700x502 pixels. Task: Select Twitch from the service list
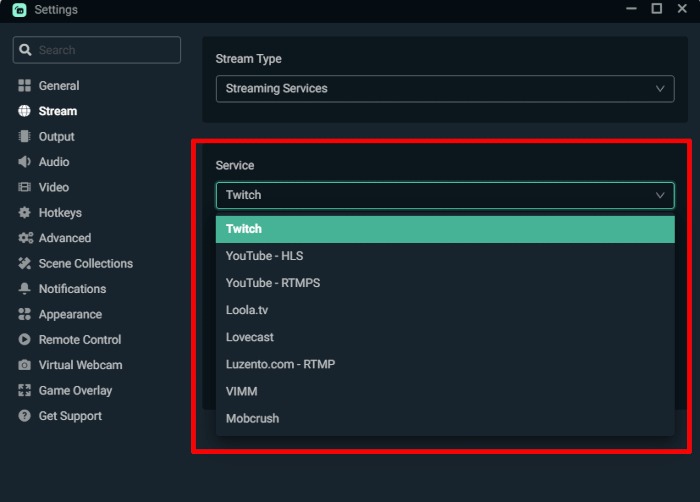click(x=445, y=229)
